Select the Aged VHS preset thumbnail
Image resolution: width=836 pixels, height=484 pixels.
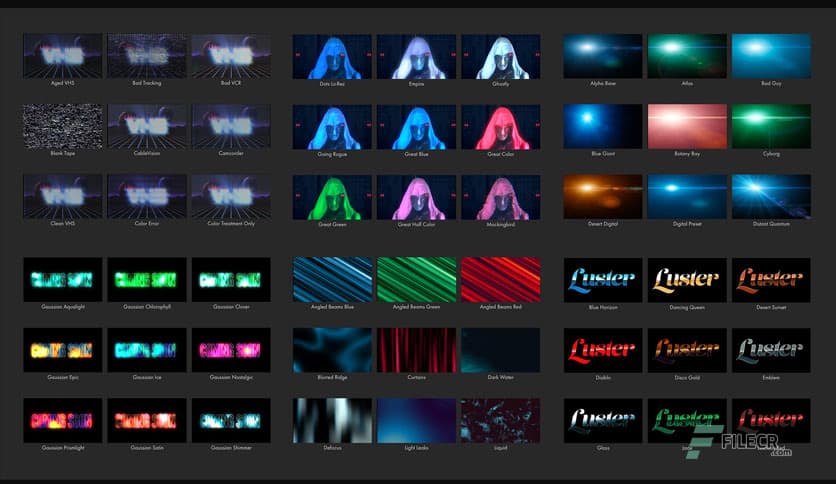(x=62, y=56)
